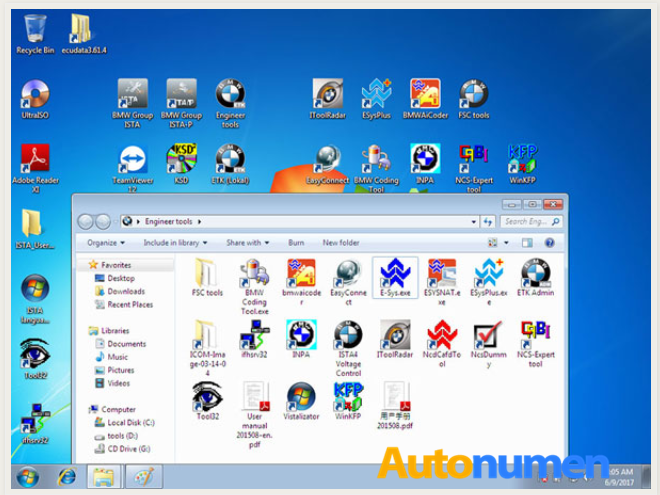Select ESYSNAT.exe in the folder window

pyautogui.click(x=442, y=282)
